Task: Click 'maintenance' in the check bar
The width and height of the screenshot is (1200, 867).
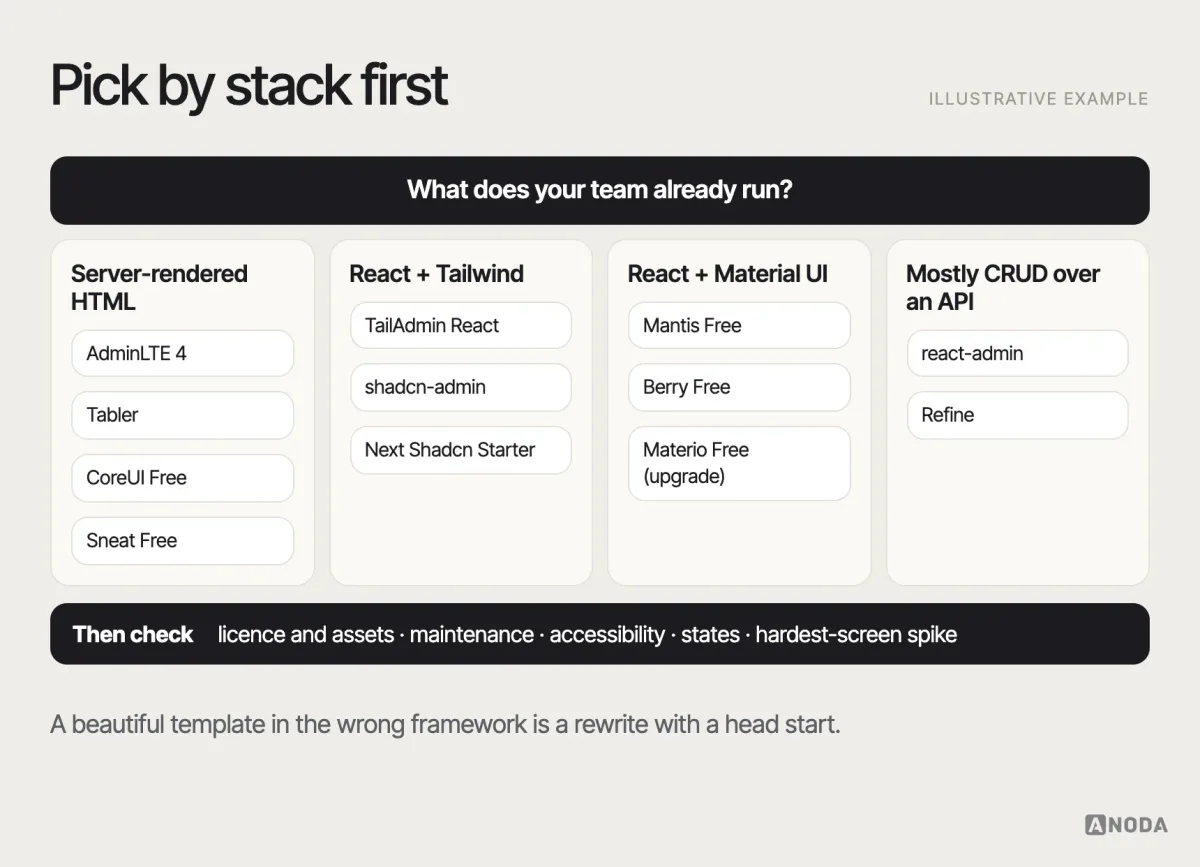Action: (x=472, y=634)
